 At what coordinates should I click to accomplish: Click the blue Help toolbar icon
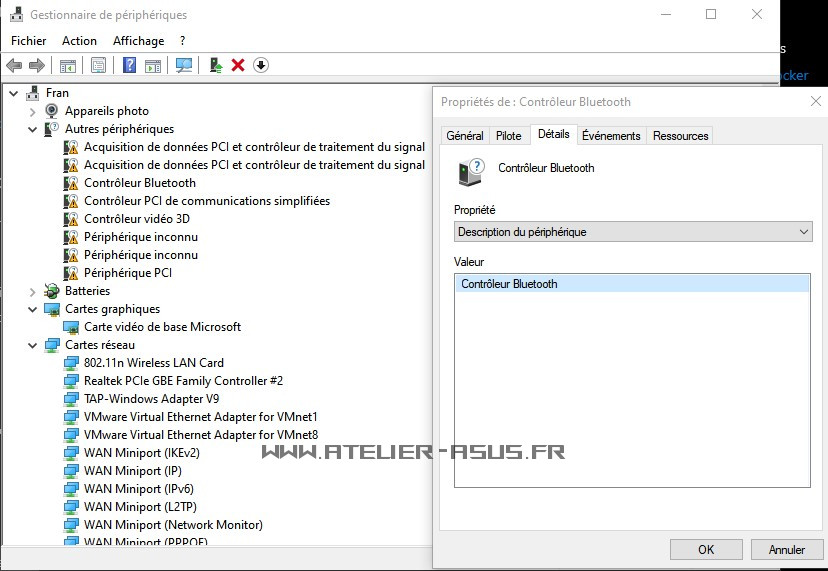point(129,65)
